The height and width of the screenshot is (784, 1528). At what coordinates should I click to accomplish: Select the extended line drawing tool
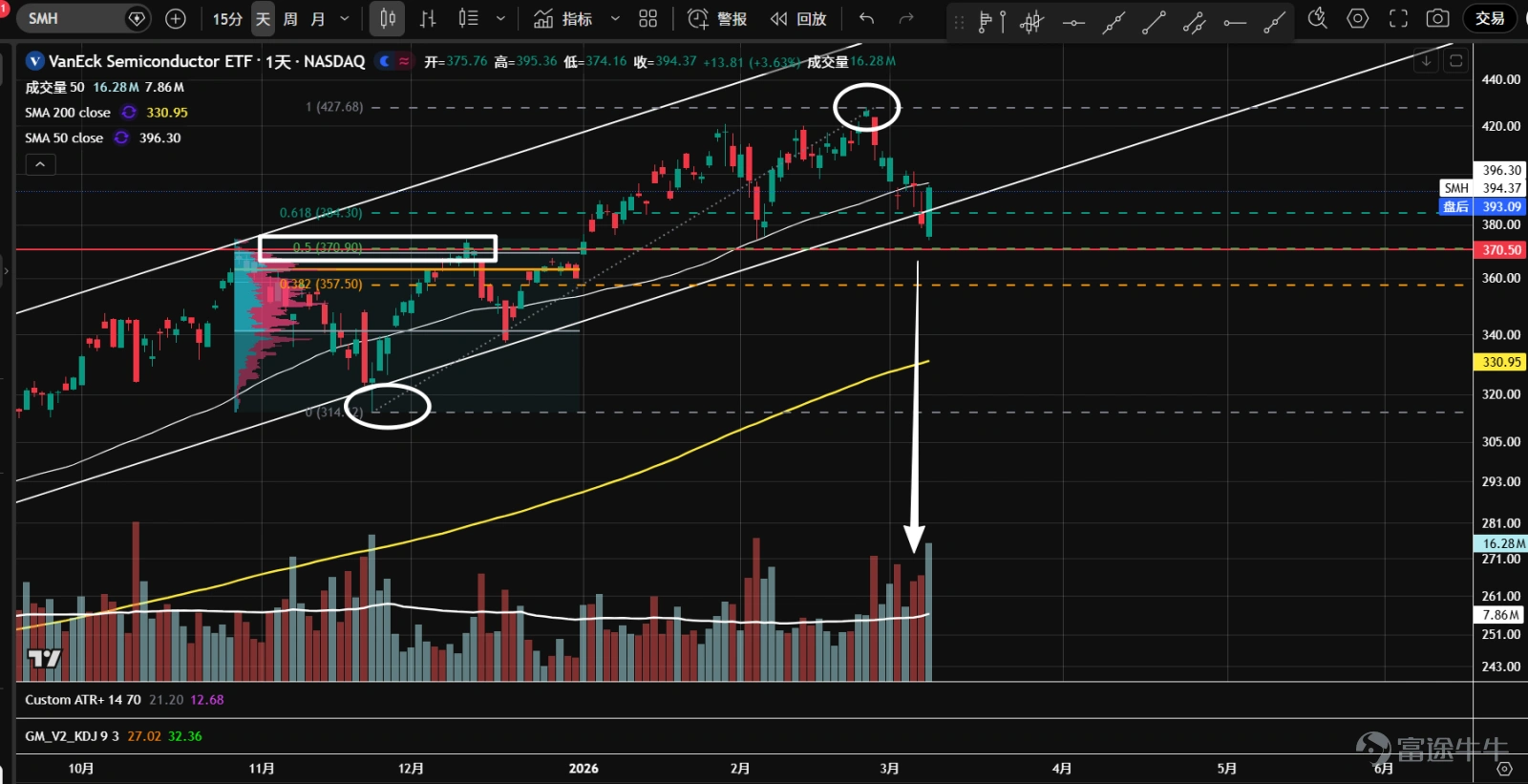point(1114,21)
